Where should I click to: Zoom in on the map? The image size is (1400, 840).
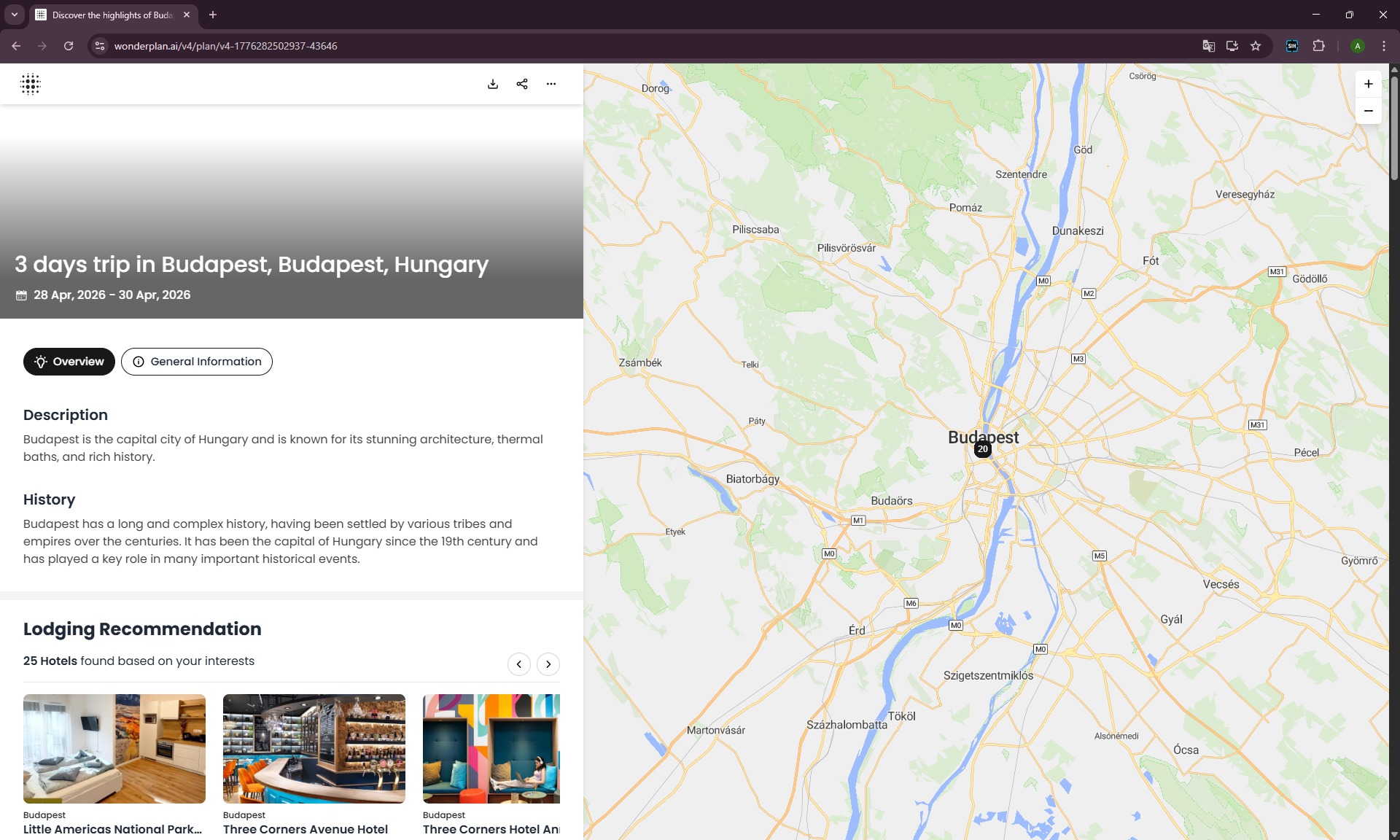click(1369, 83)
